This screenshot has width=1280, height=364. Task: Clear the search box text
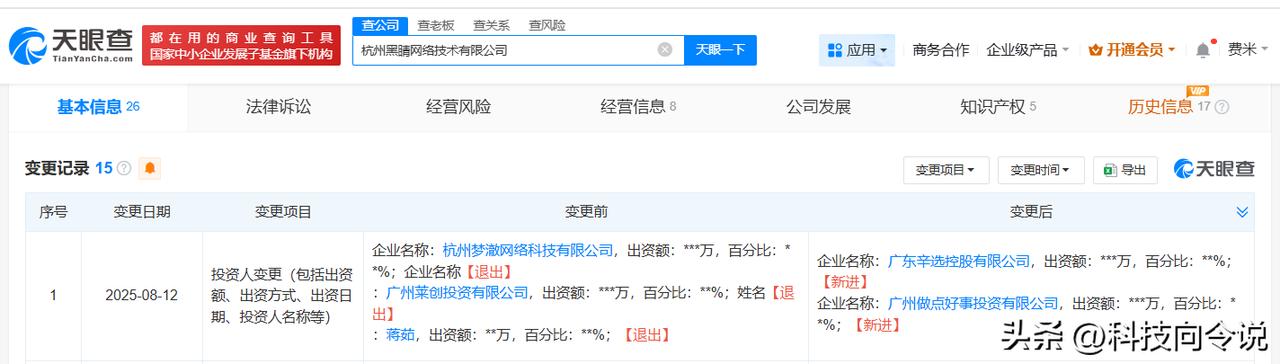pyautogui.click(x=665, y=50)
